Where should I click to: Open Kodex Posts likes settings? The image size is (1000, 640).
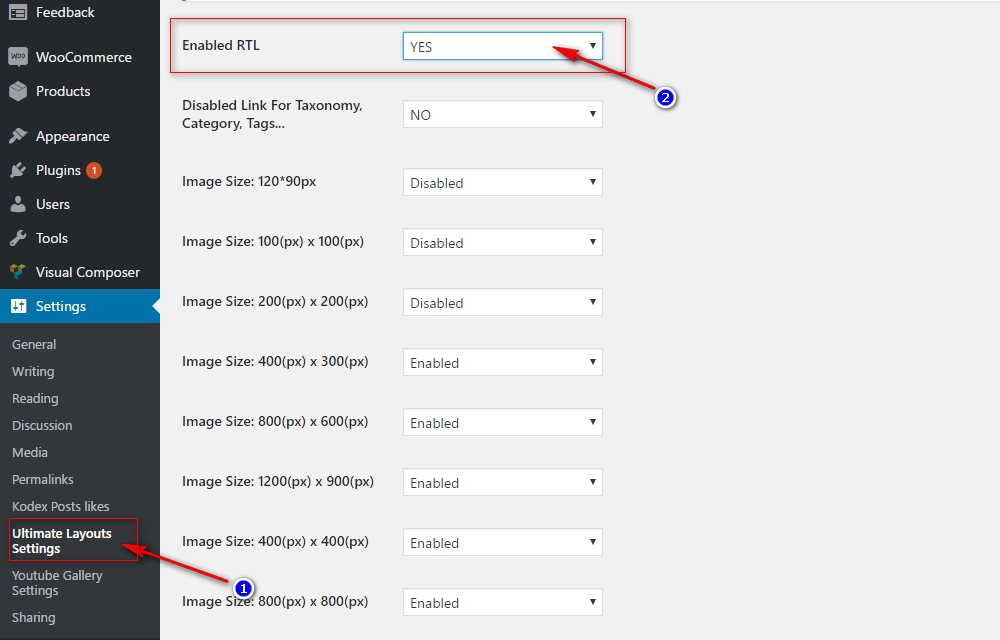[60, 506]
